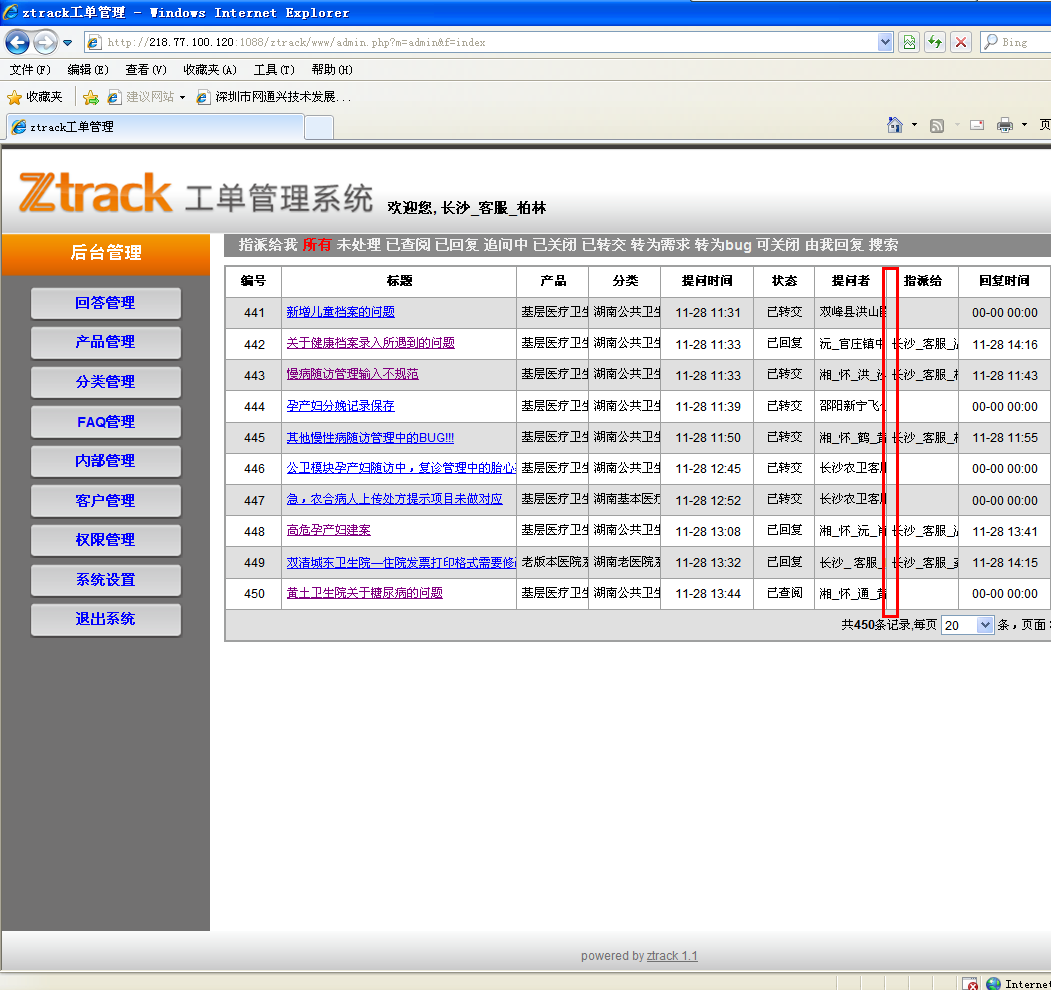Select the 可关闭 filter
The image size is (1051, 990).
(778, 245)
